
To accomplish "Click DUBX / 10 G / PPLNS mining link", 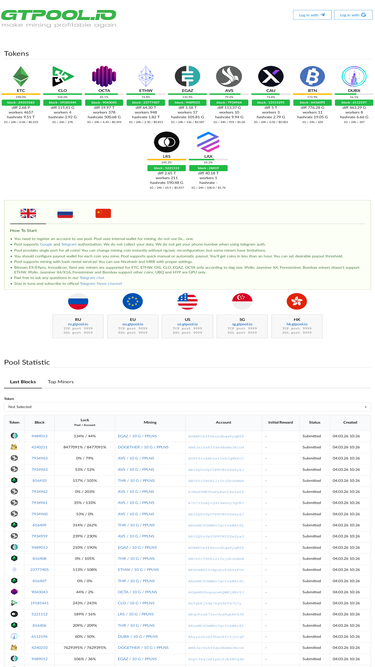I will [138, 636].
